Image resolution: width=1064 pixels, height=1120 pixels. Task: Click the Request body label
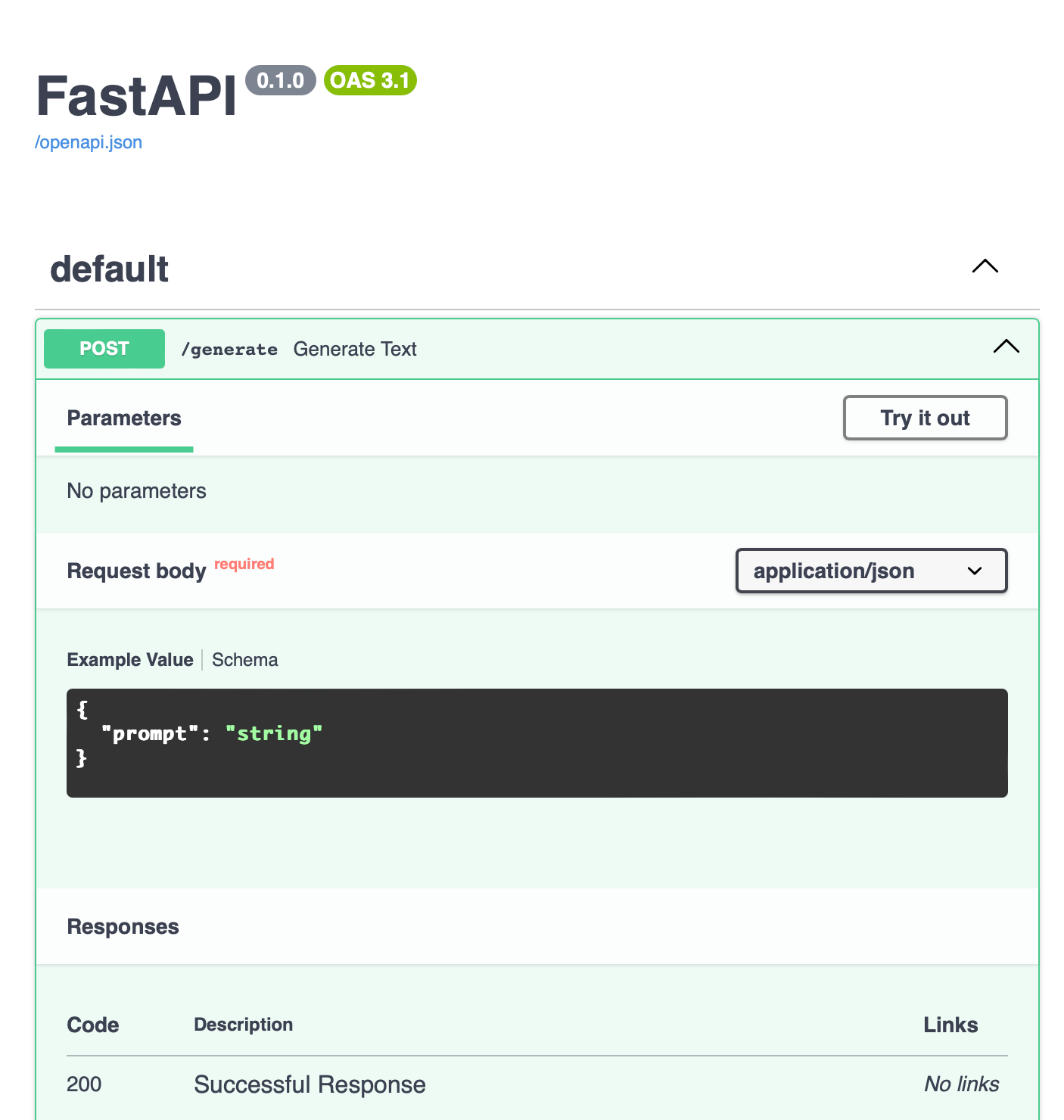tap(137, 571)
